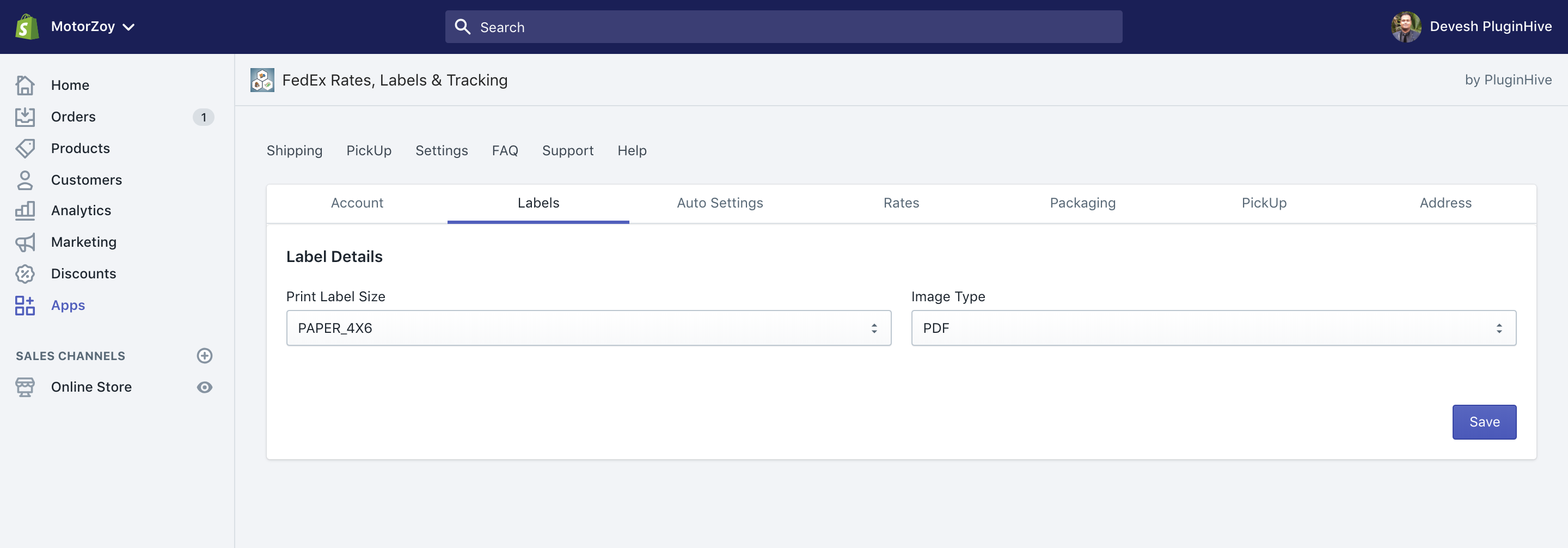Viewport: 1568px width, 548px height.
Task: Click the Home house icon
Action: point(25,85)
